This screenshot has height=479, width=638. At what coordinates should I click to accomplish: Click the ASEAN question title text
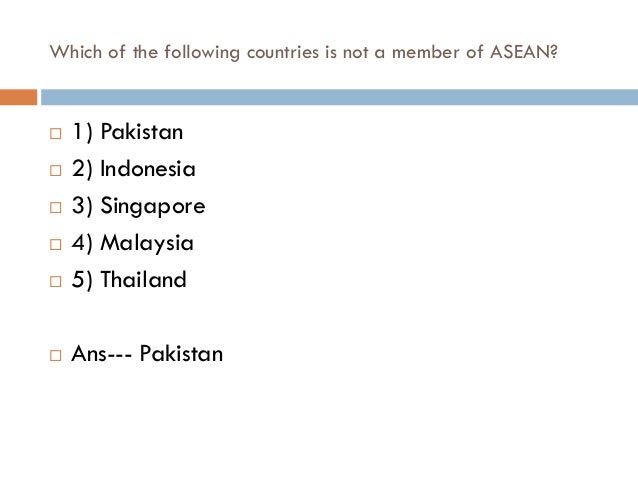(303, 52)
